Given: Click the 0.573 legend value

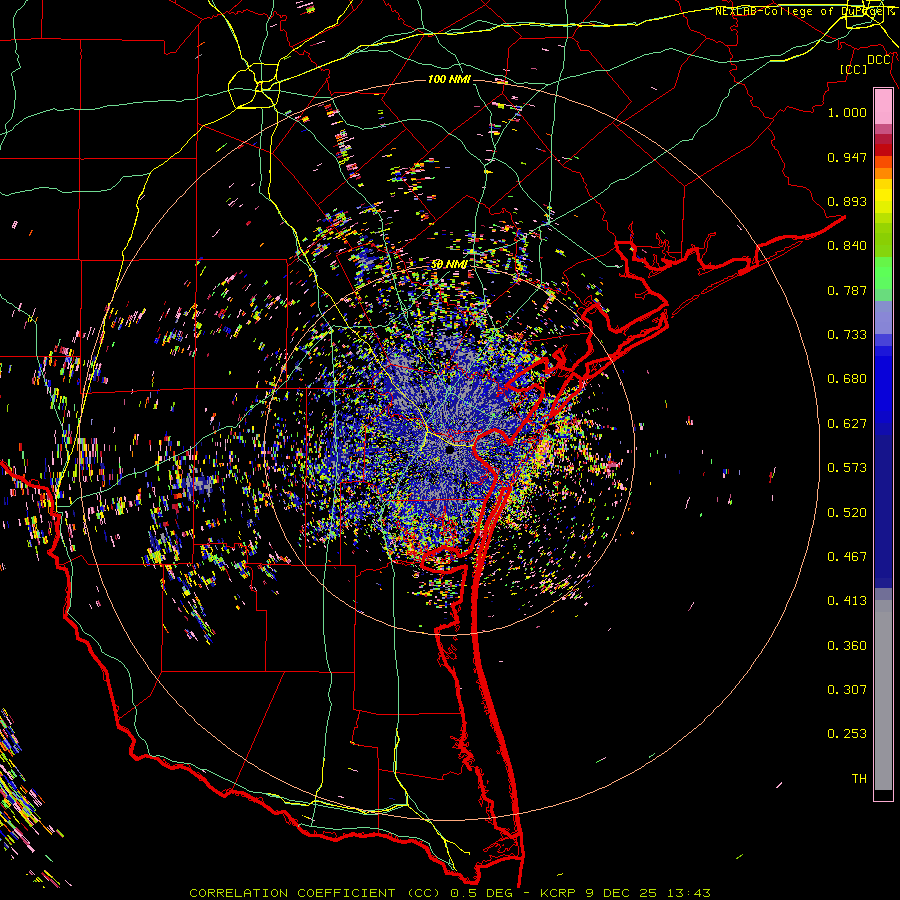Looking at the screenshot, I should (x=847, y=468).
